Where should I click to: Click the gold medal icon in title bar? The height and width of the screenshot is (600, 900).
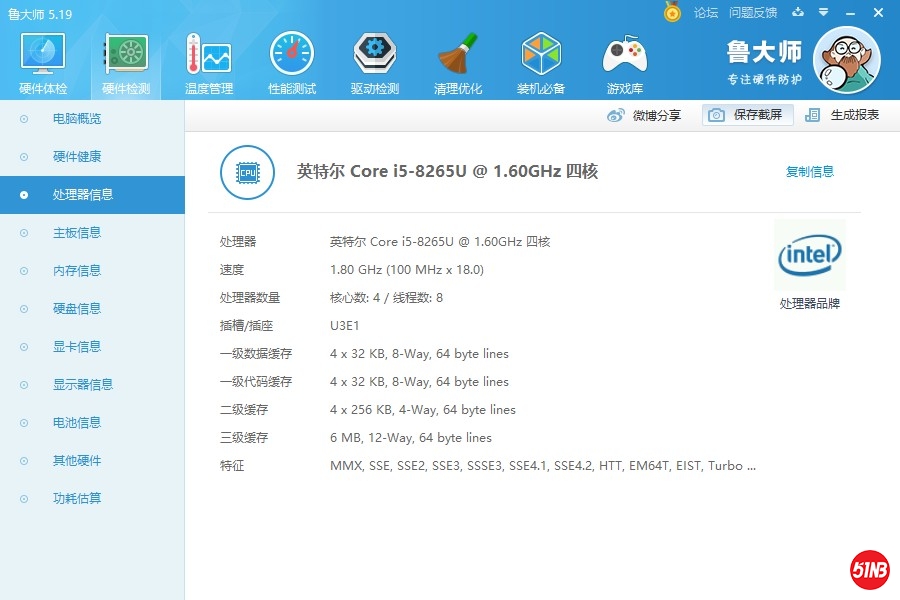coord(673,12)
